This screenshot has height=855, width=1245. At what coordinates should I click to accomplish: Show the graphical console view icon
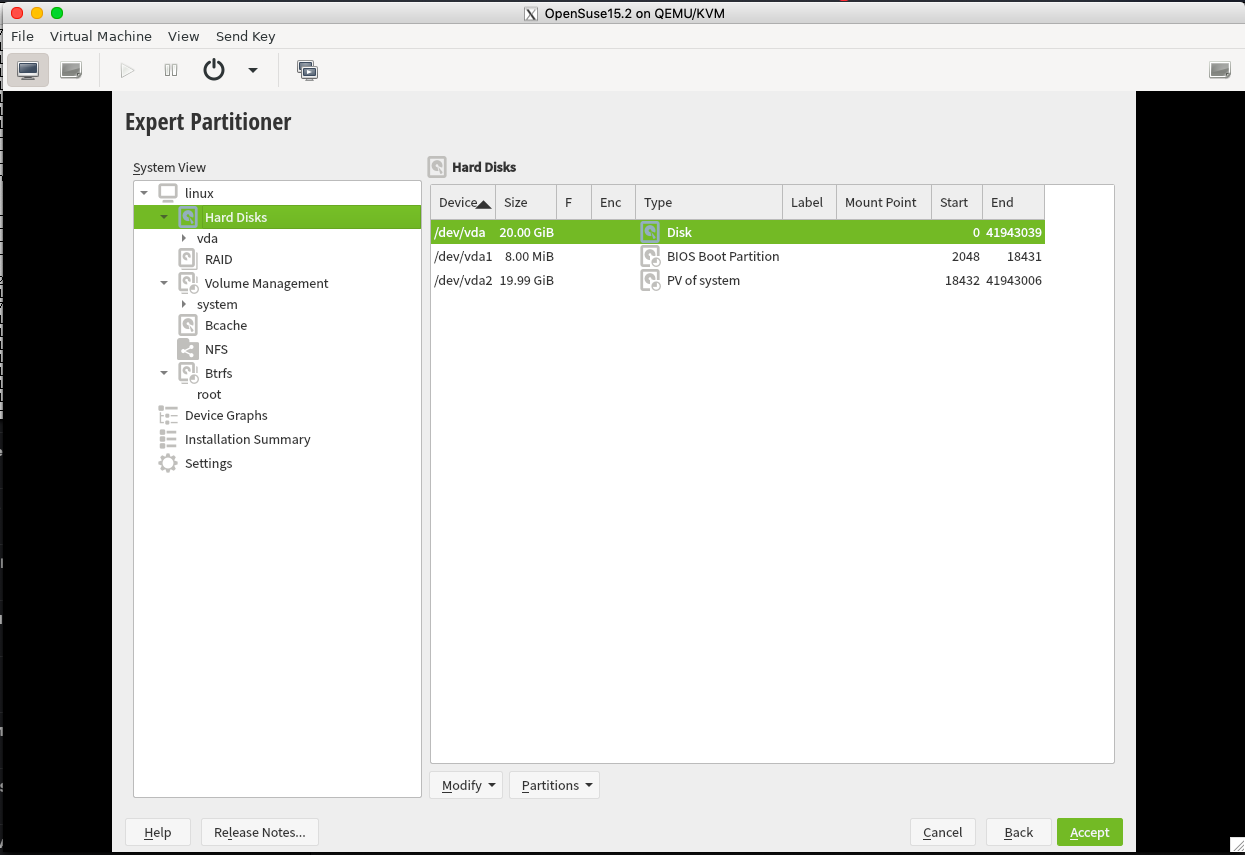pos(28,70)
